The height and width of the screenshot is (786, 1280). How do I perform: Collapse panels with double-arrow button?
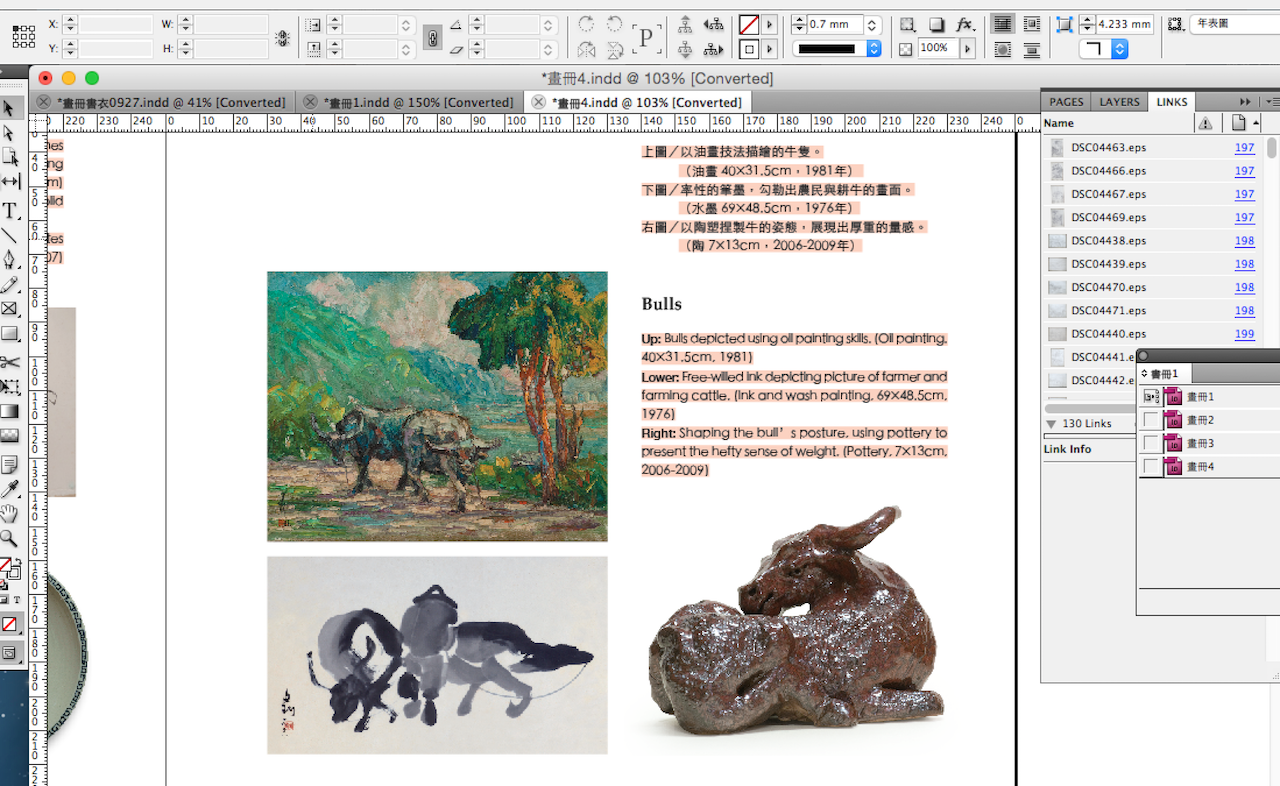[x=1245, y=102]
